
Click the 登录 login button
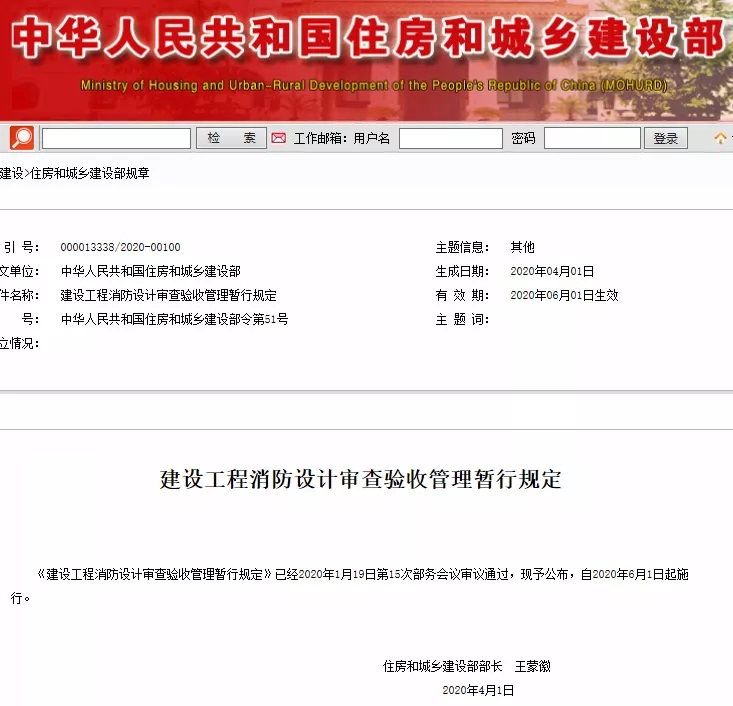pos(666,138)
